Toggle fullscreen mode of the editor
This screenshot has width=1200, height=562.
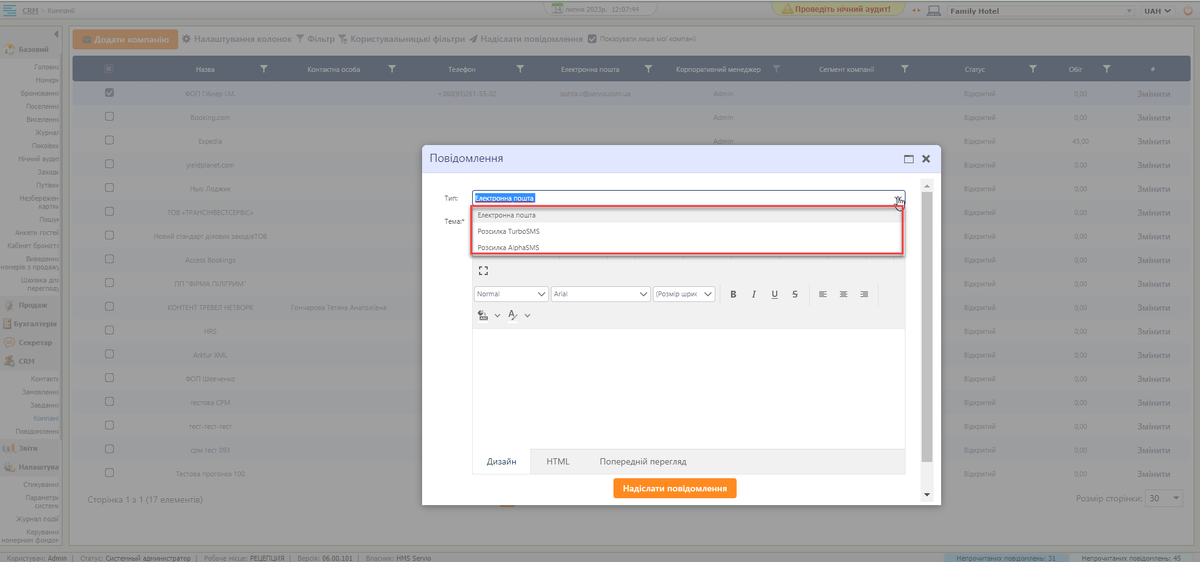coord(483,270)
